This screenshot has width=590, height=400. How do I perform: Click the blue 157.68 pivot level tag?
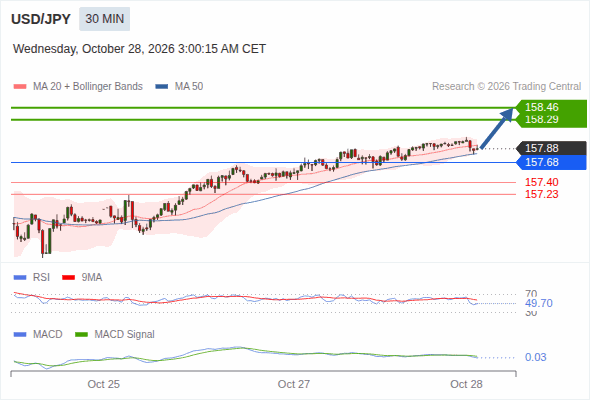[551, 163]
